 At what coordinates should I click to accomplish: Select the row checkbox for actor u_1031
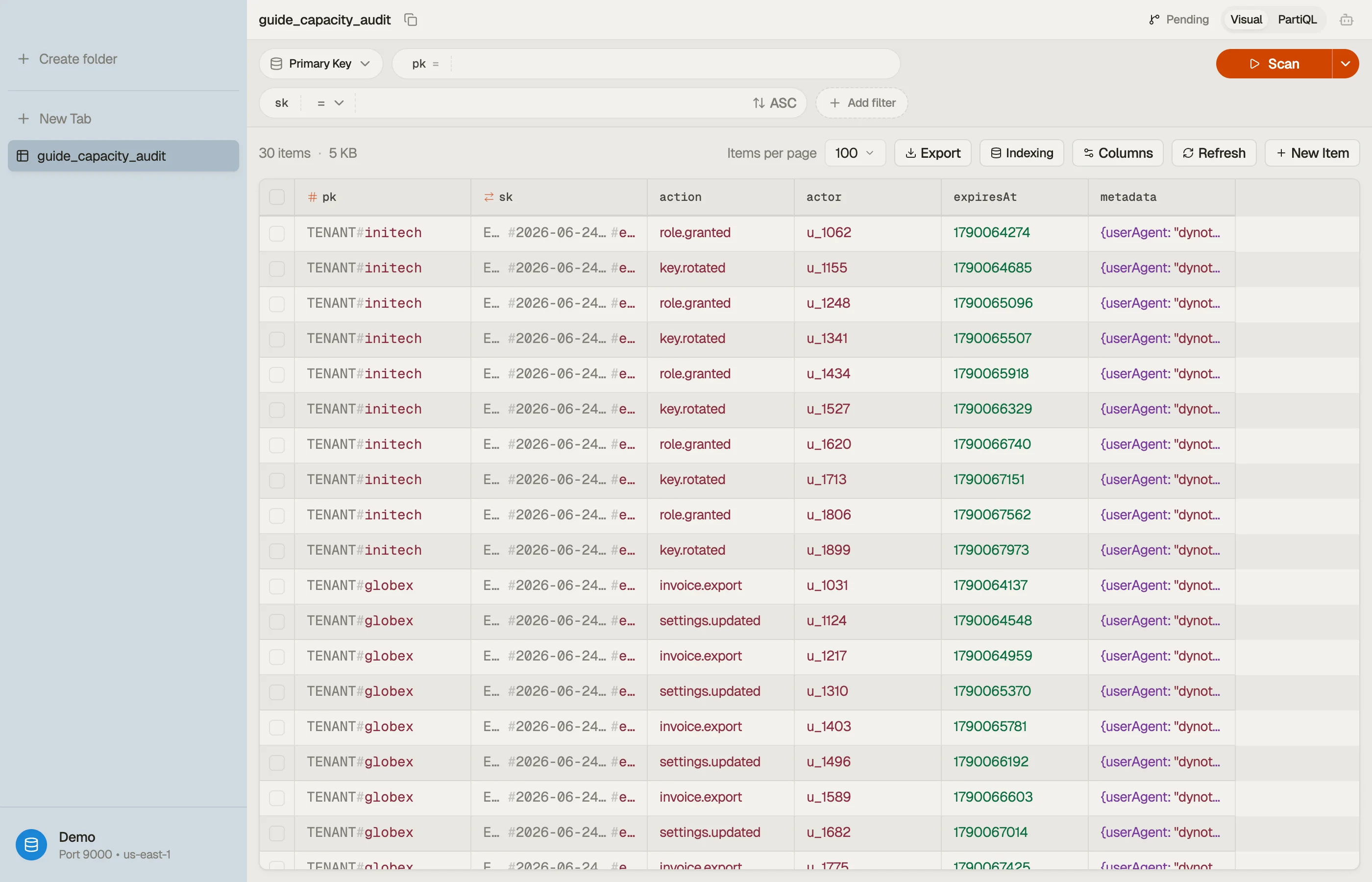coord(276,586)
